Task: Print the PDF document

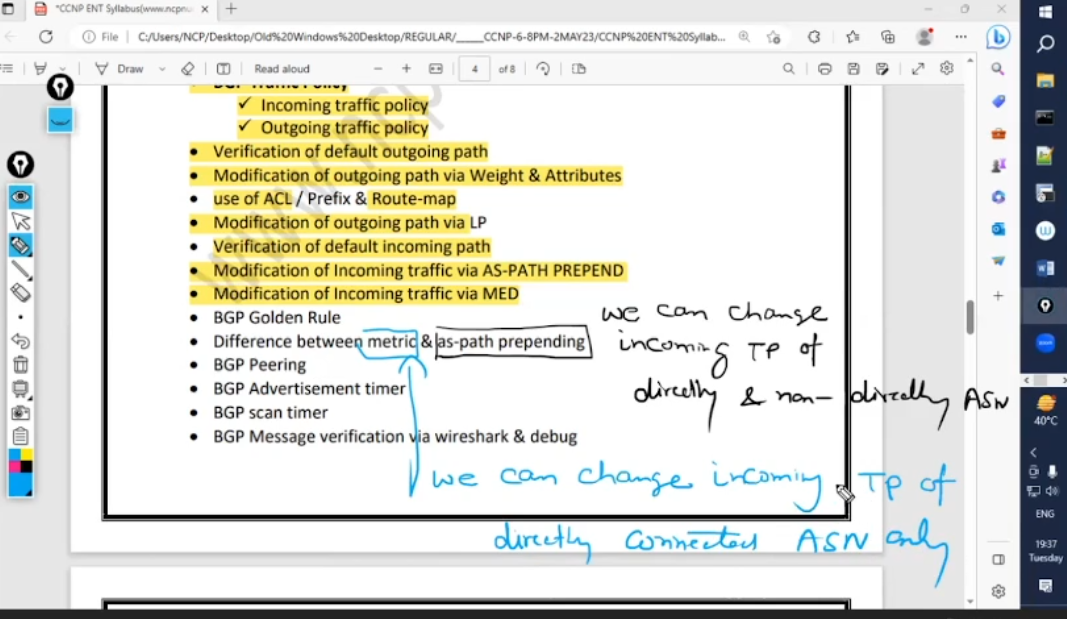Action: pyautogui.click(x=825, y=69)
